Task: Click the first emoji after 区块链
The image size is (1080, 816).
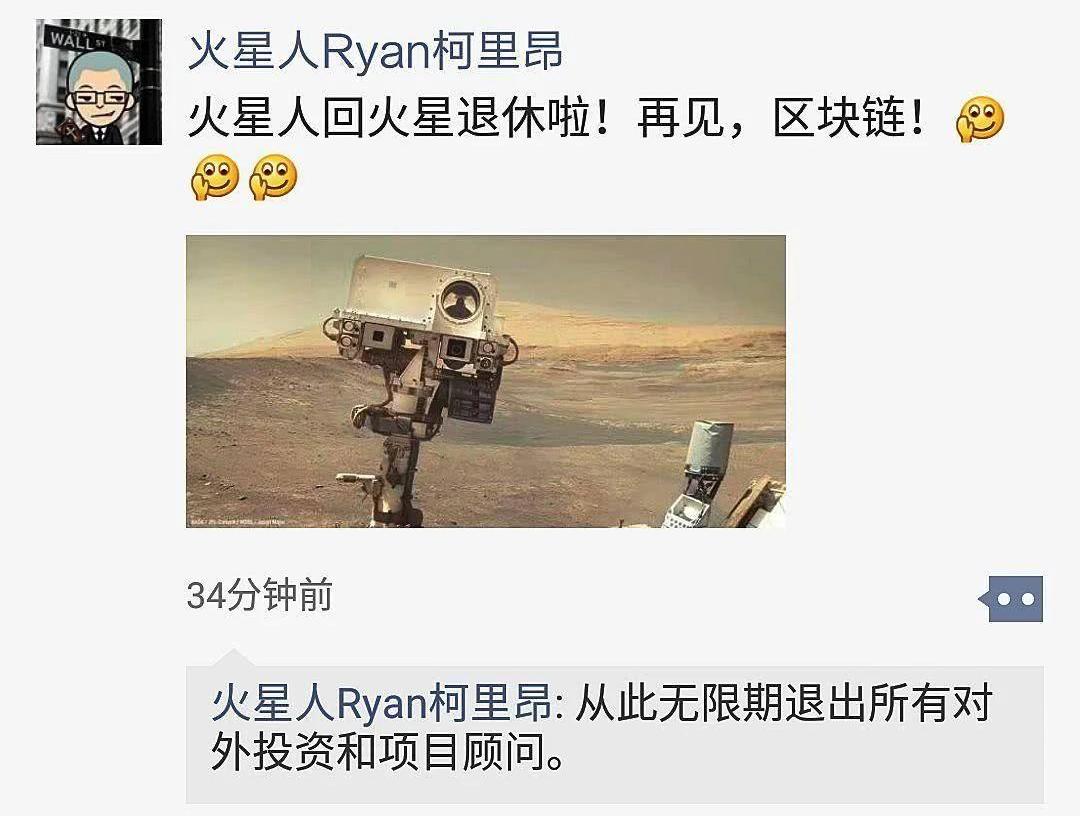Action: [979, 119]
